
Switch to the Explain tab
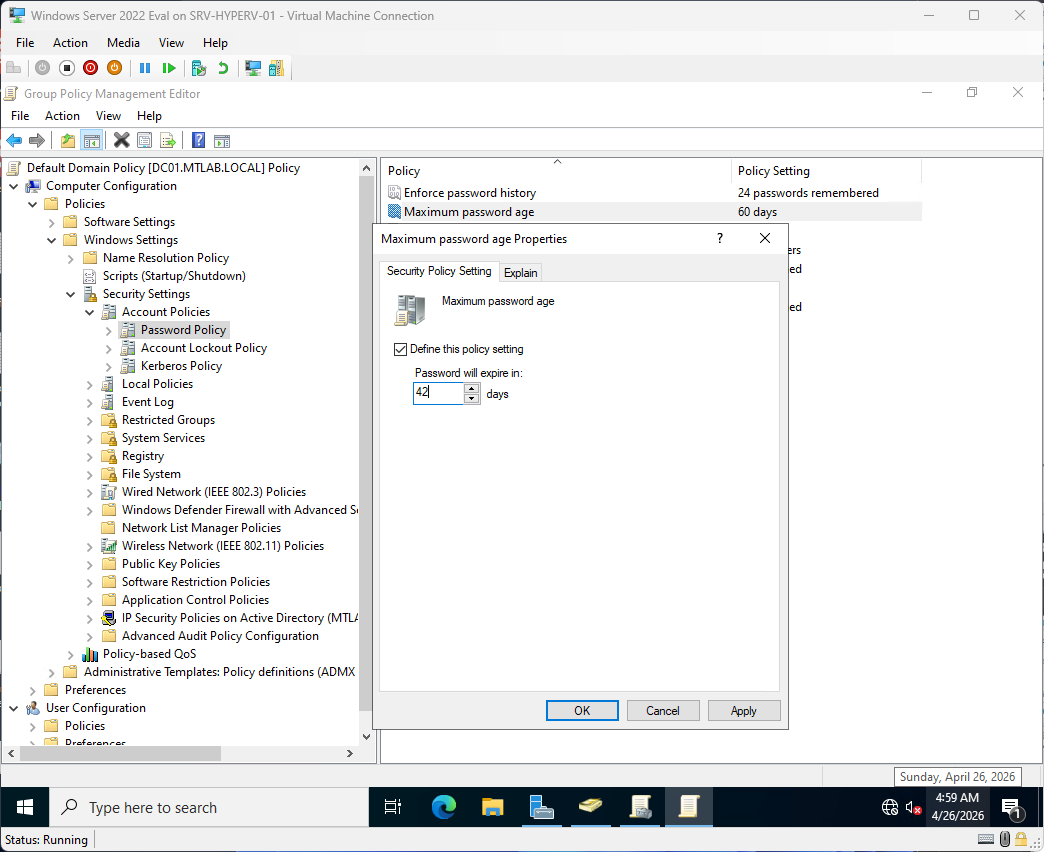pos(520,272)
